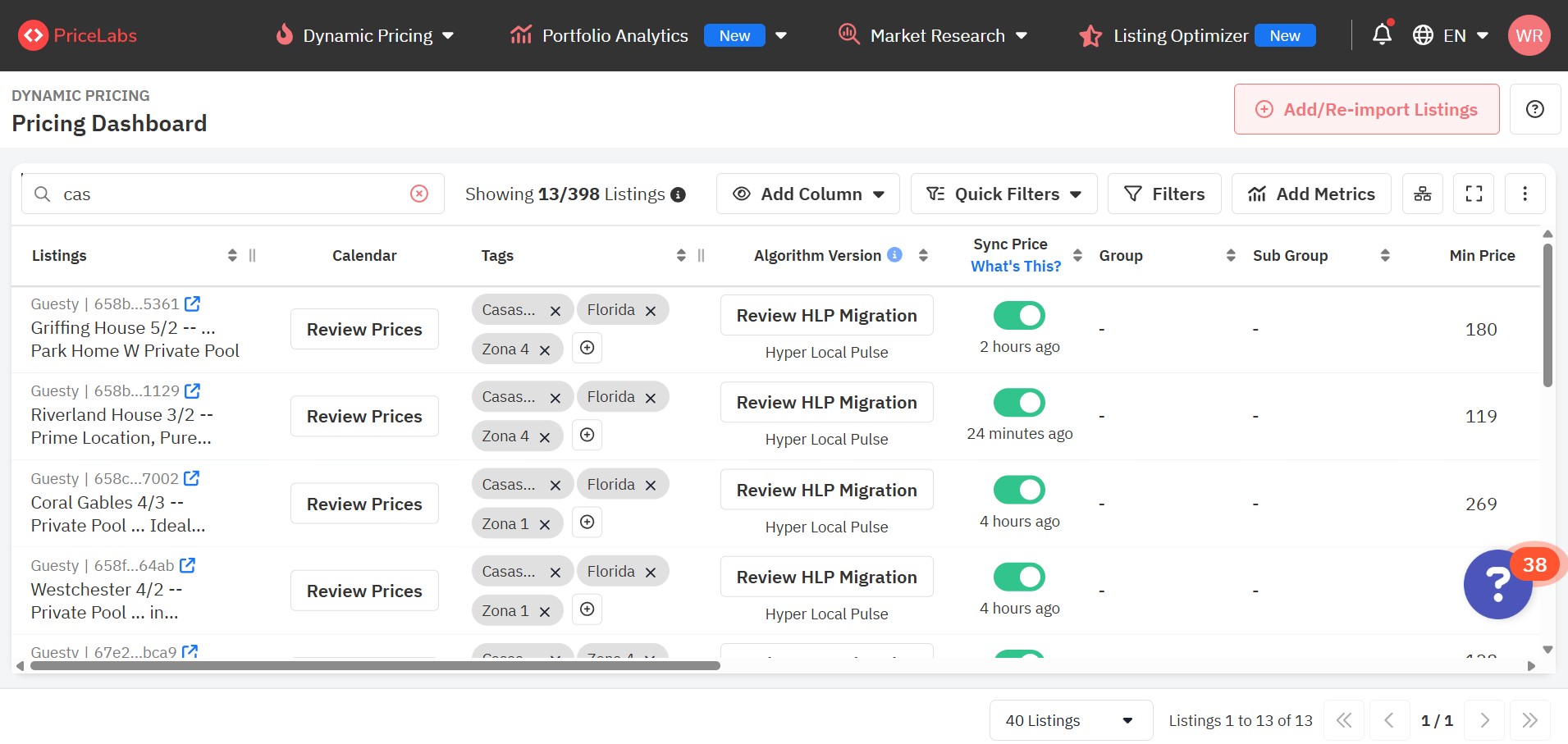Expand the Add Column dropdown
The width and height of the screenshot is (1568, 744).
(808, 194)
